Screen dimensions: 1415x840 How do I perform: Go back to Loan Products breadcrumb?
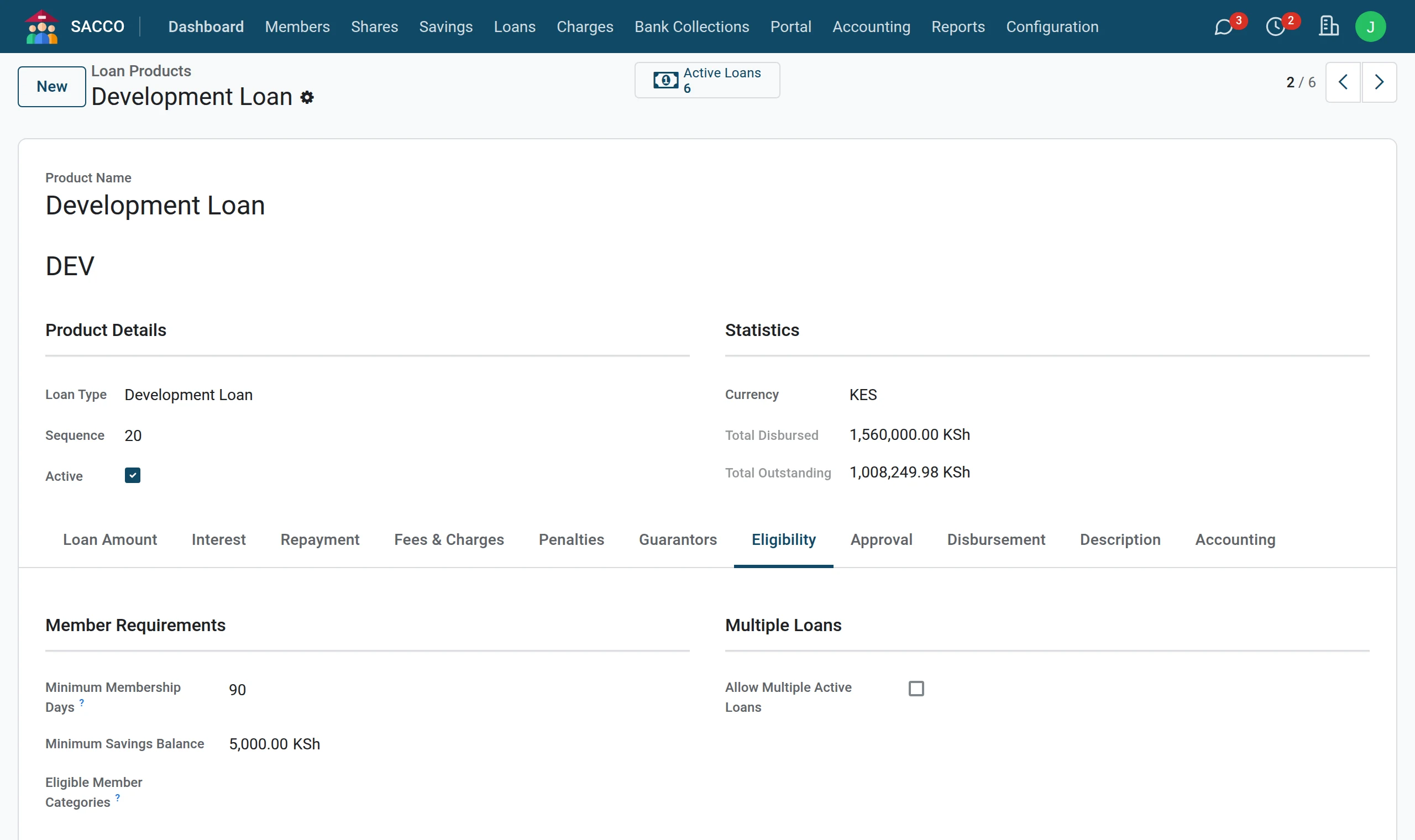[141, 71]
